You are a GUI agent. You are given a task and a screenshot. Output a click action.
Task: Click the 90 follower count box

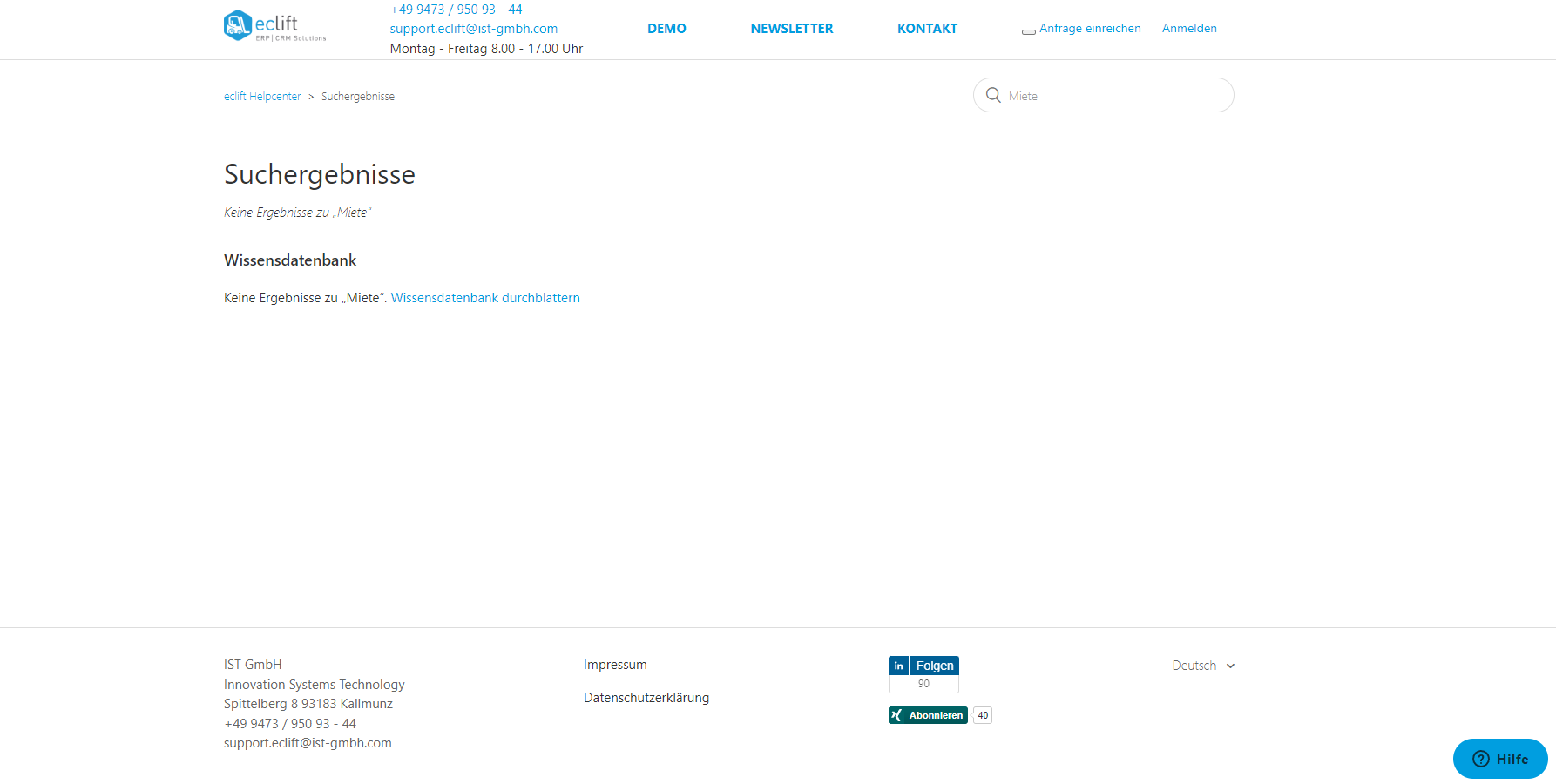click(923, 684)
